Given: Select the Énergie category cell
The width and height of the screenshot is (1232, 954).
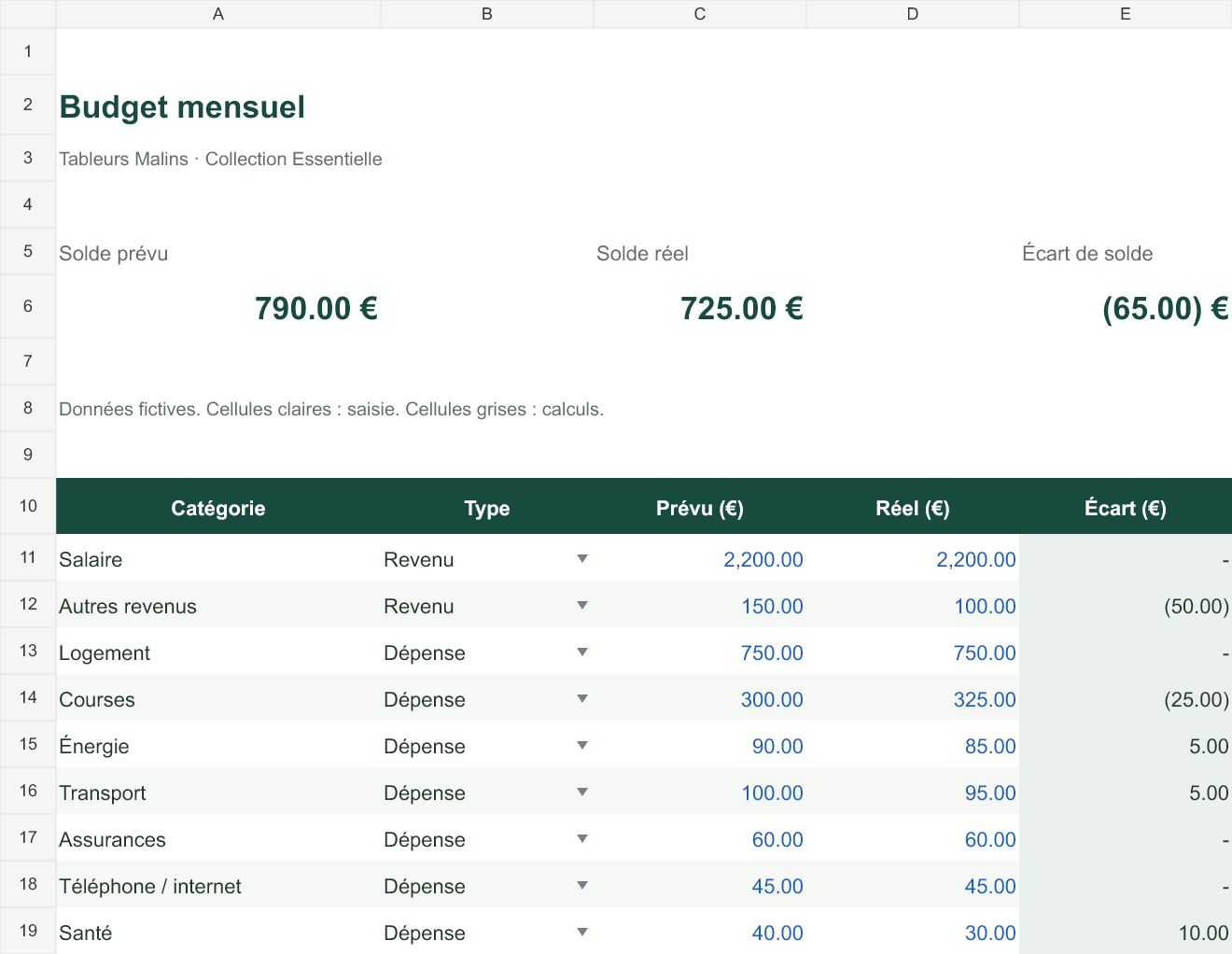Looking at the screenshot, I should pos(218,745).
